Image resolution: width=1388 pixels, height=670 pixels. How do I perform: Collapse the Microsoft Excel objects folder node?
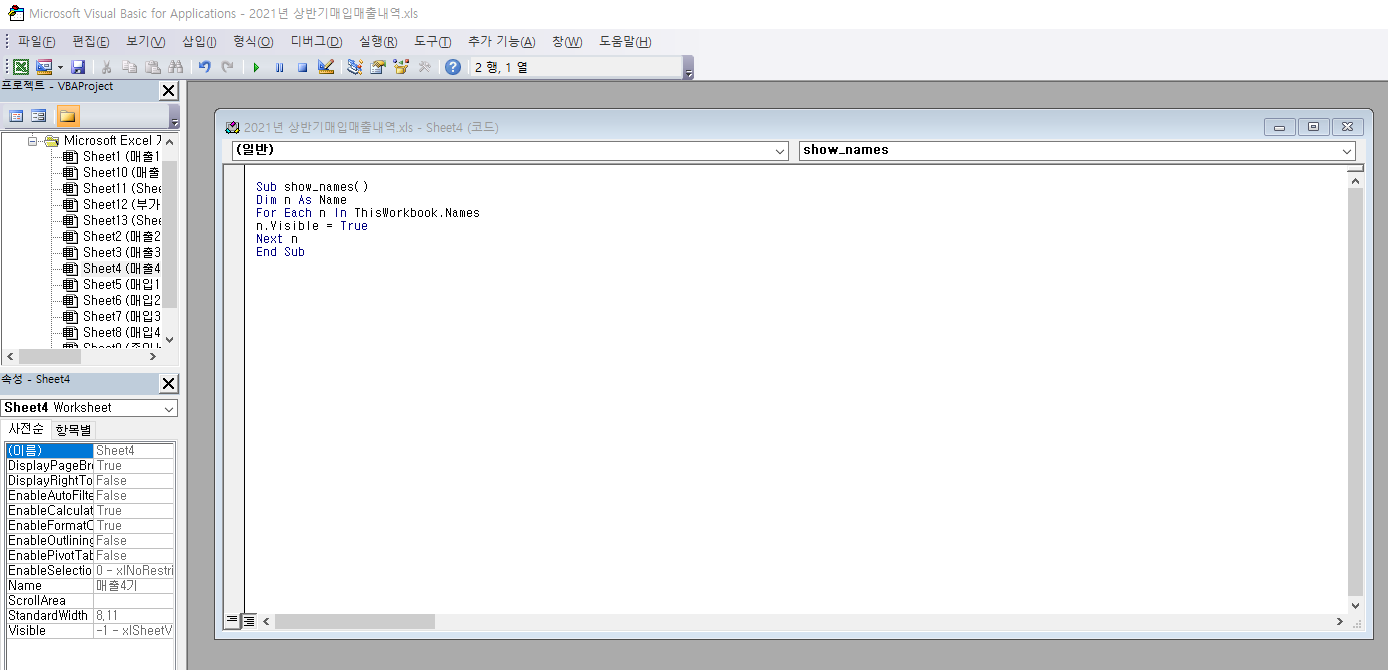32,141
